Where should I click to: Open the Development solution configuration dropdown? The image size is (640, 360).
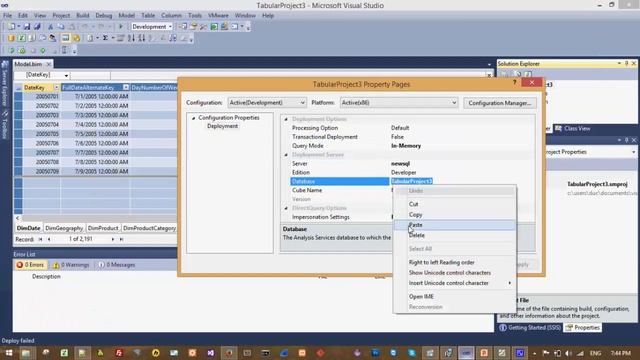[170, 27]
